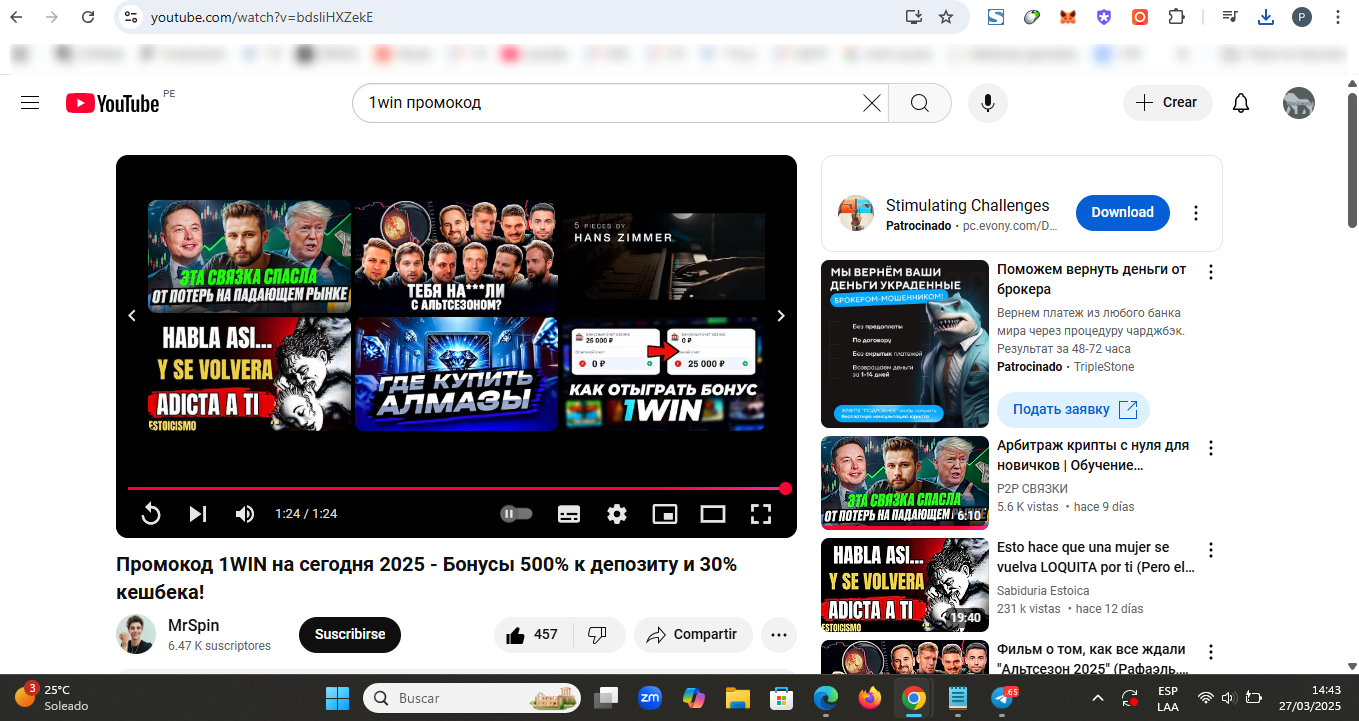The height and width of the screenshot is (721, 1359).
Task: Toggle subtitles on the player
Action: 569,514
